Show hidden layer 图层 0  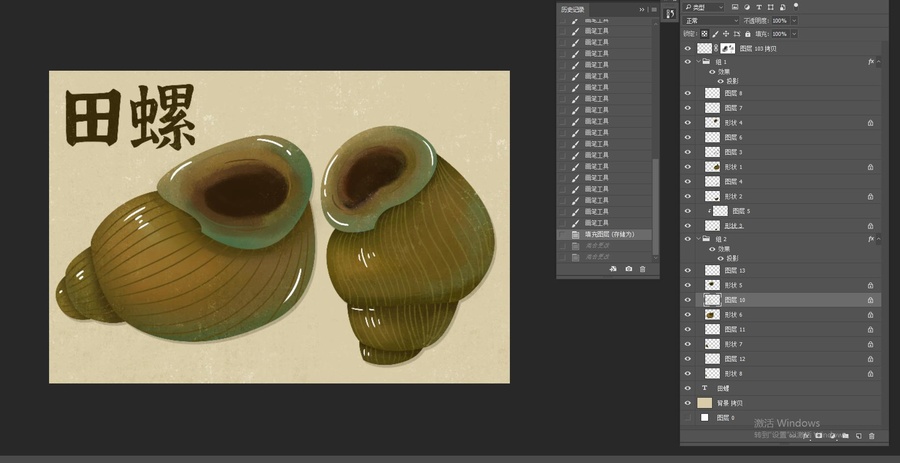(688, 418)
